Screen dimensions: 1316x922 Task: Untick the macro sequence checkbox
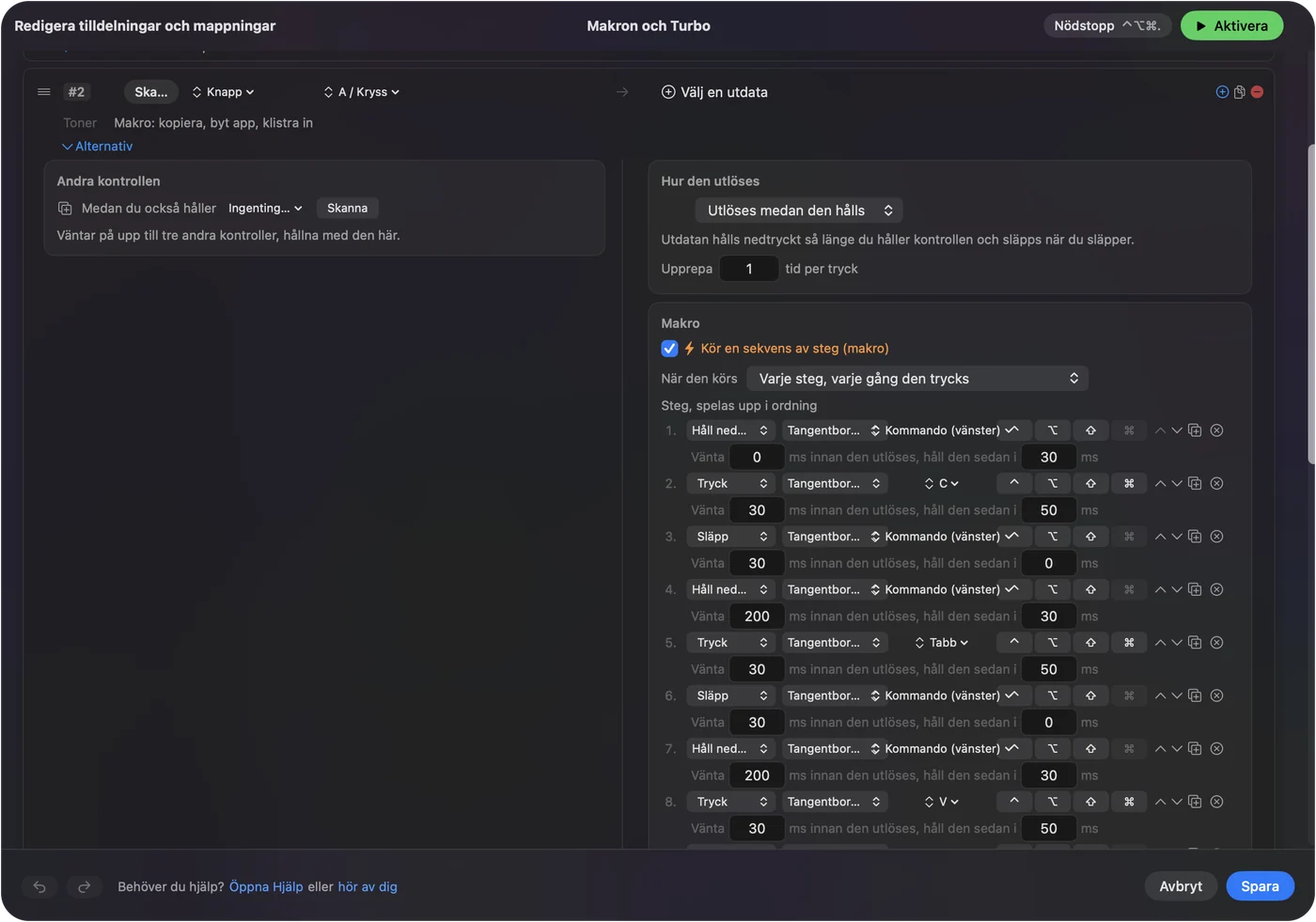(669, 349)
